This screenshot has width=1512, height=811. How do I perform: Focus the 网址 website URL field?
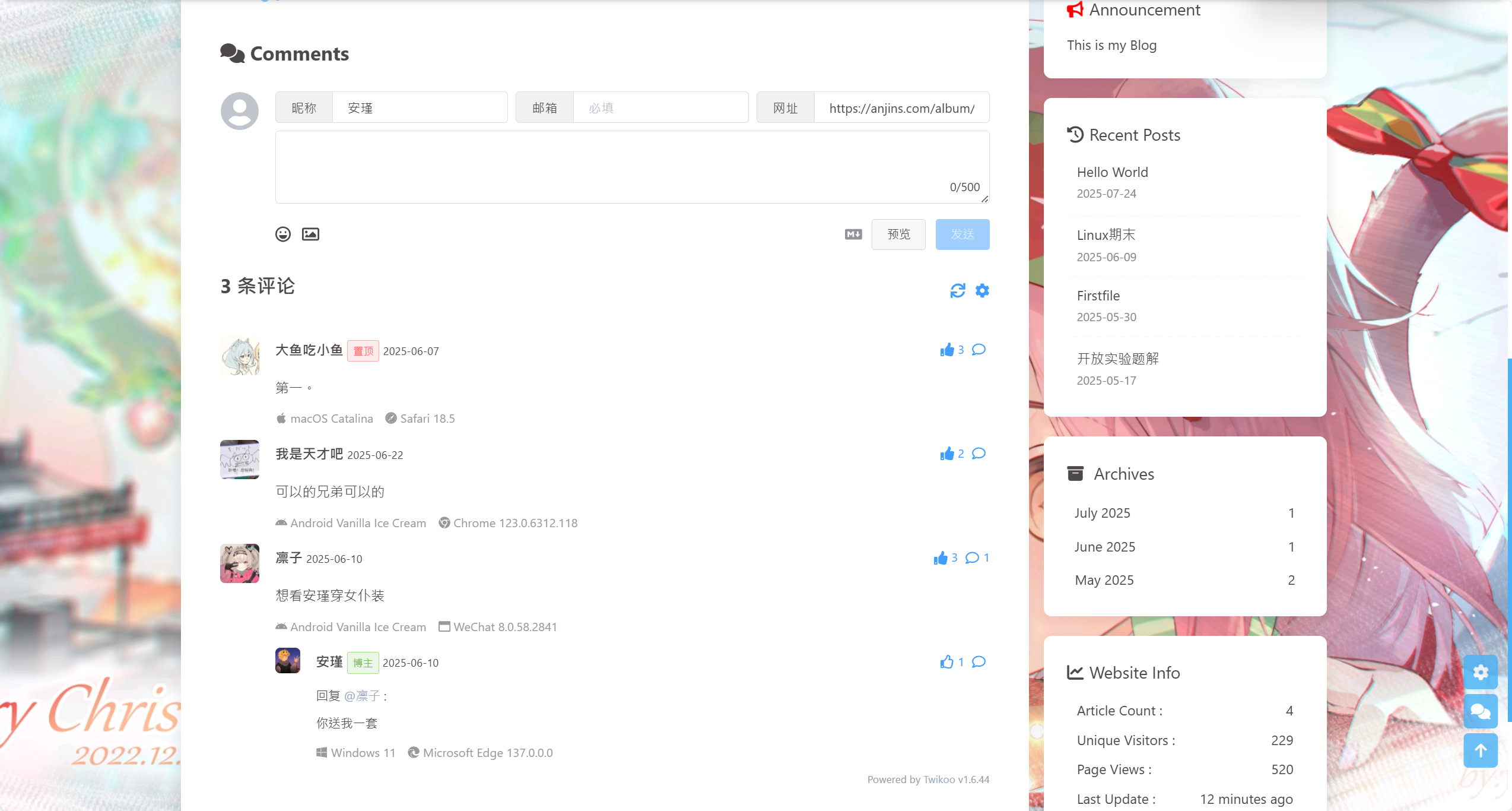click(901, 107)
